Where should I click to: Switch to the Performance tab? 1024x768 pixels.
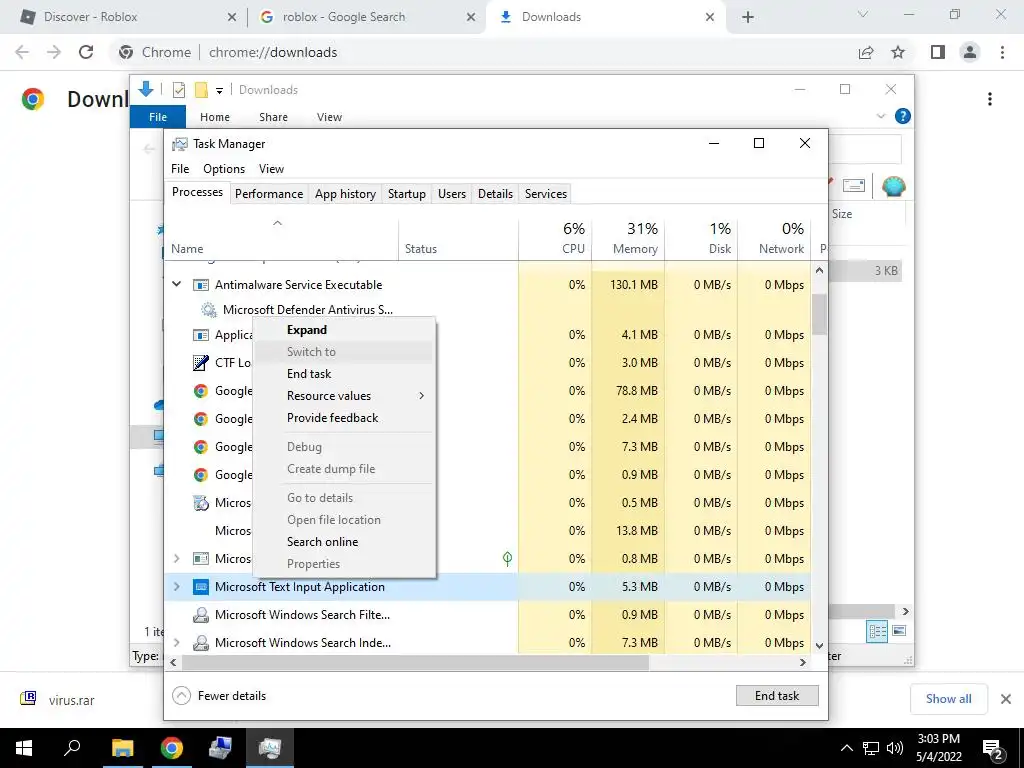pyautogui.click(x=269, y=194)
